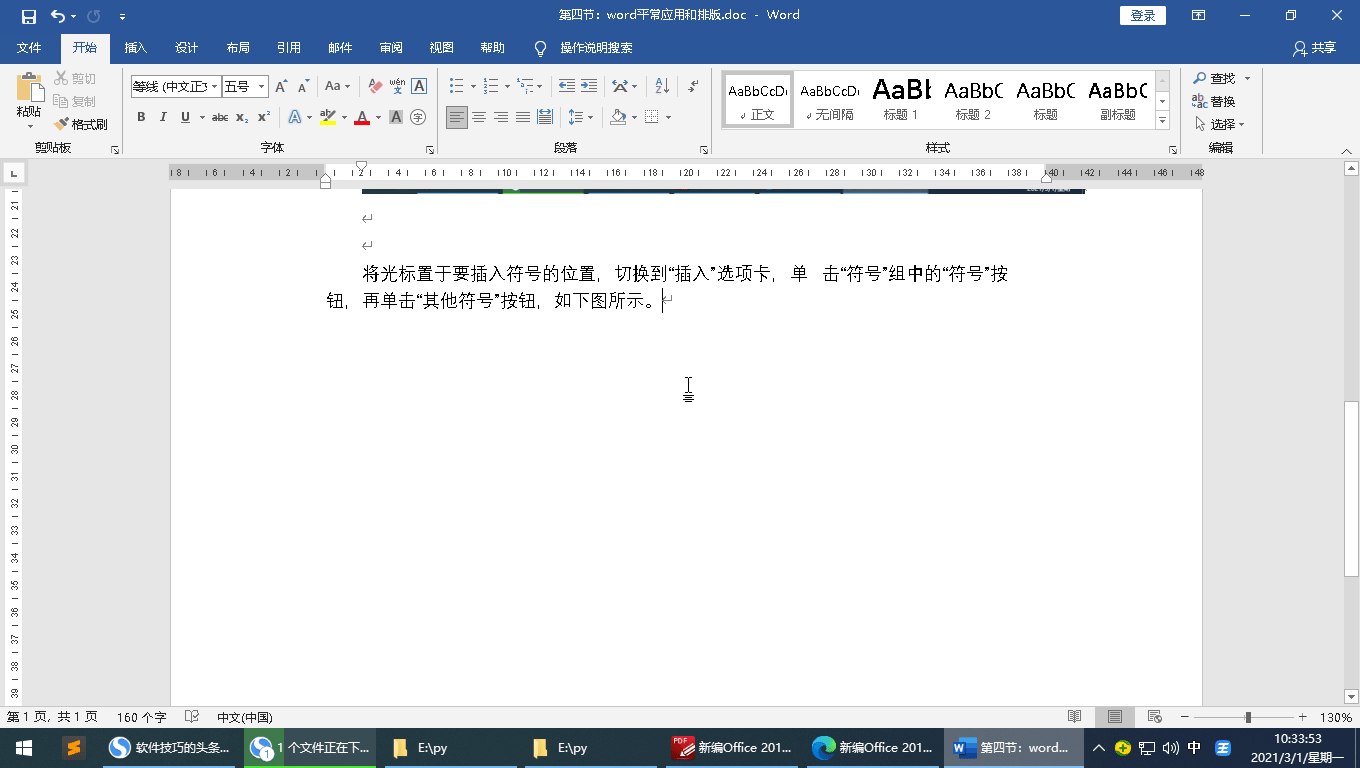Toggle strikethrough formatting
Viewport: 1360px width, 768px height.
(x=220, y=117)
